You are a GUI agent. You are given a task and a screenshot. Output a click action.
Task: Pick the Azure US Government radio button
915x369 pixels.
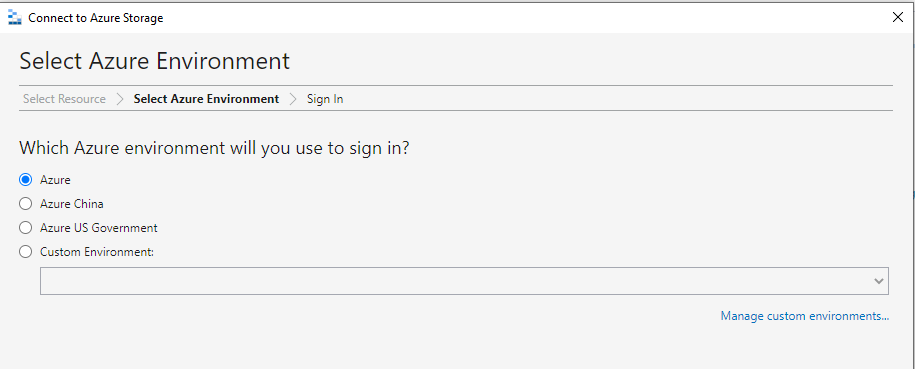25,228
